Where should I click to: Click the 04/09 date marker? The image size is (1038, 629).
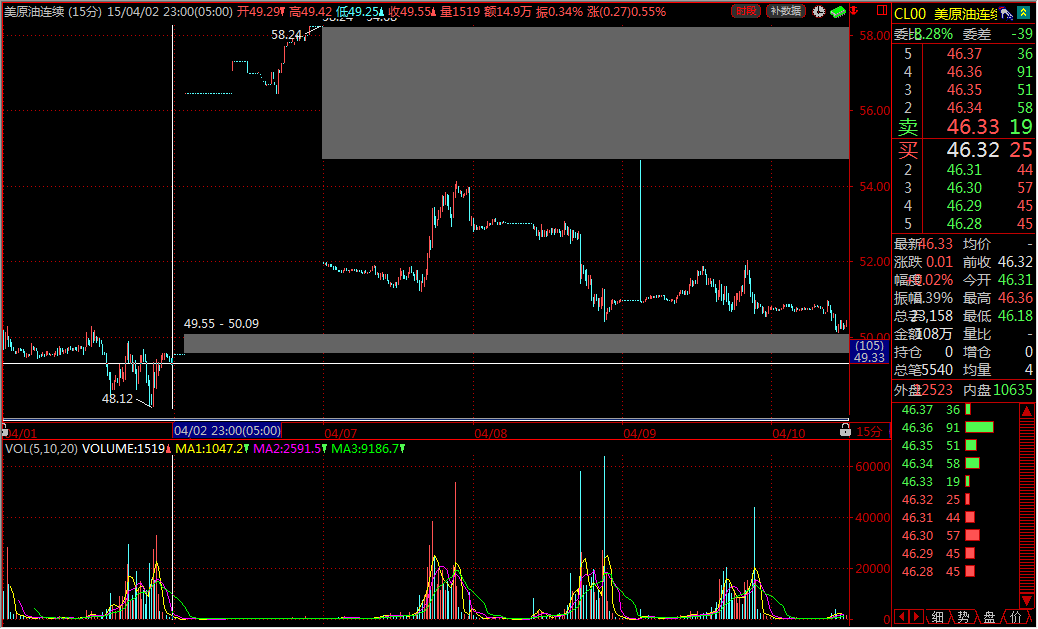[x=639, y=434]
